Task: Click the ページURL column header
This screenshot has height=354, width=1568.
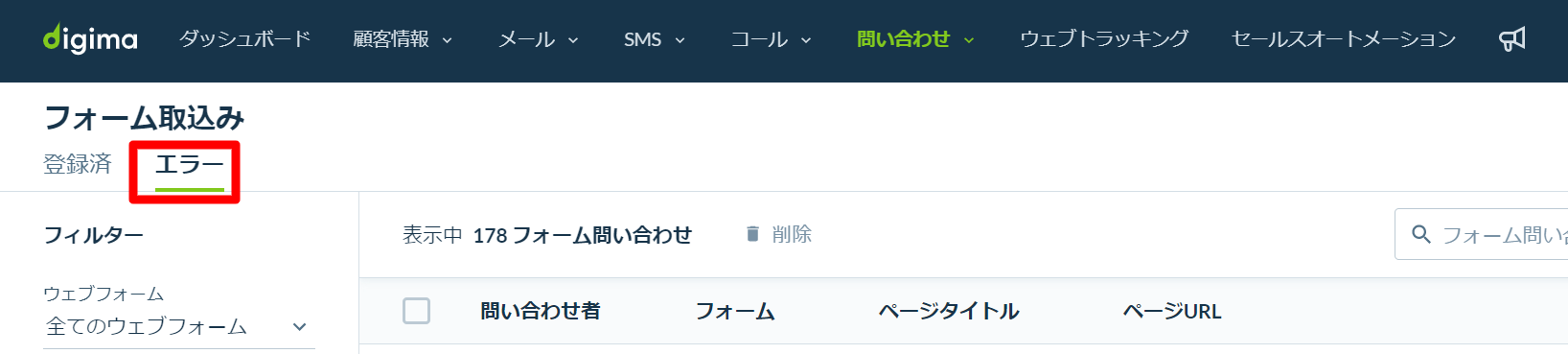Action: (x=1171, y=311)
